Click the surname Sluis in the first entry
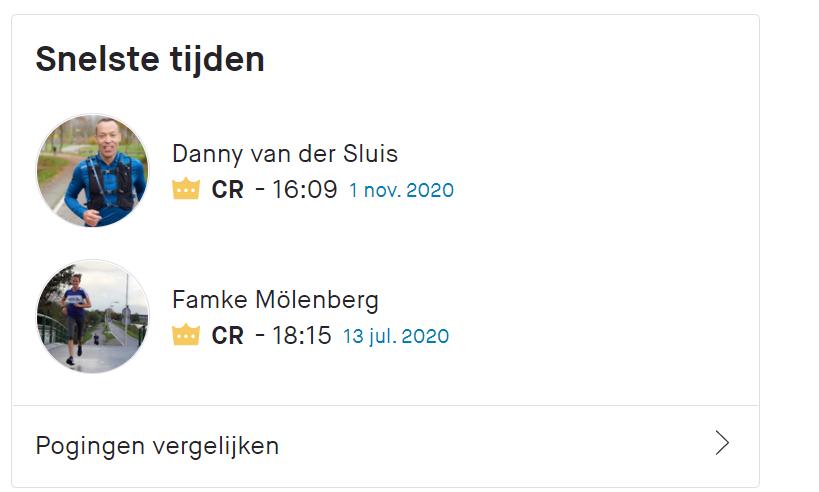Viewport: 819px width, 492px height. pos(370,154)
